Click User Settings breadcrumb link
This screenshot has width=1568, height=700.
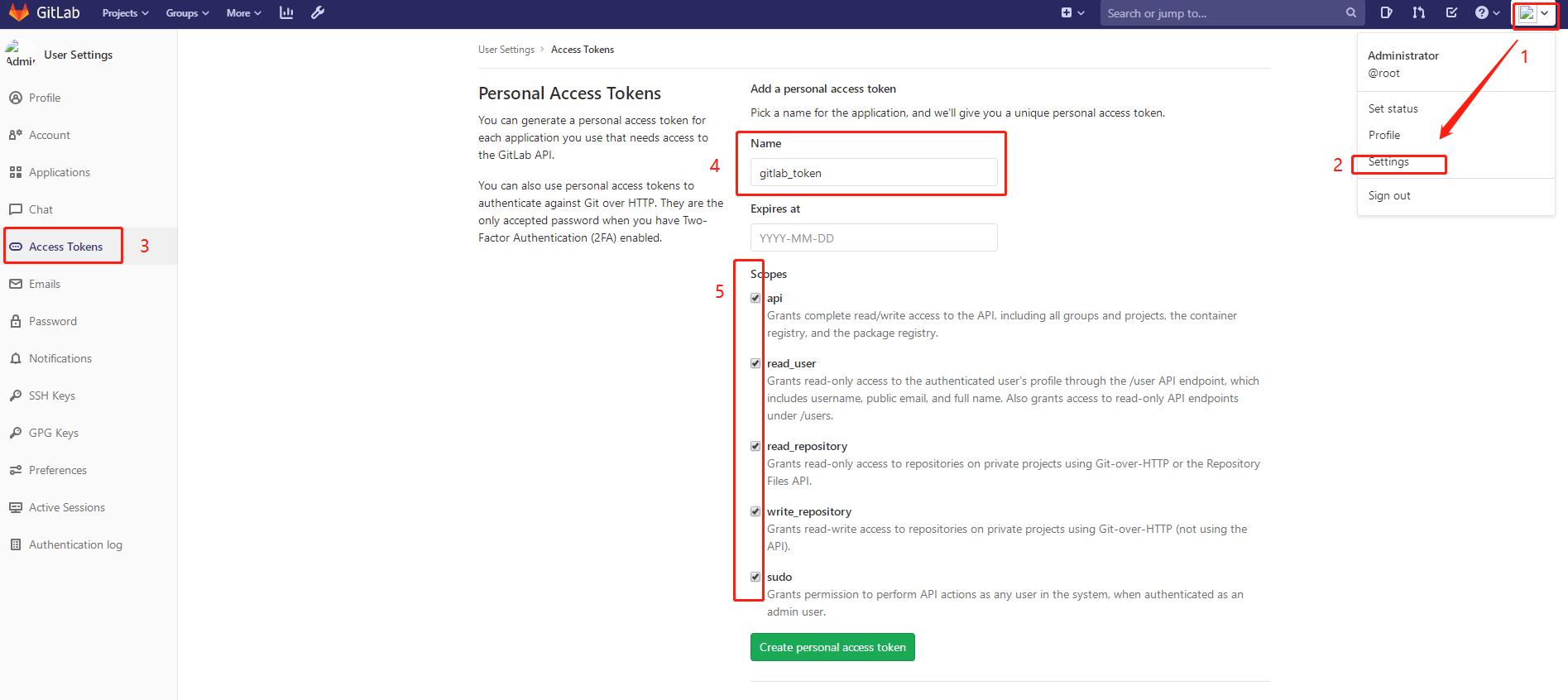click(x=506, y=50)
